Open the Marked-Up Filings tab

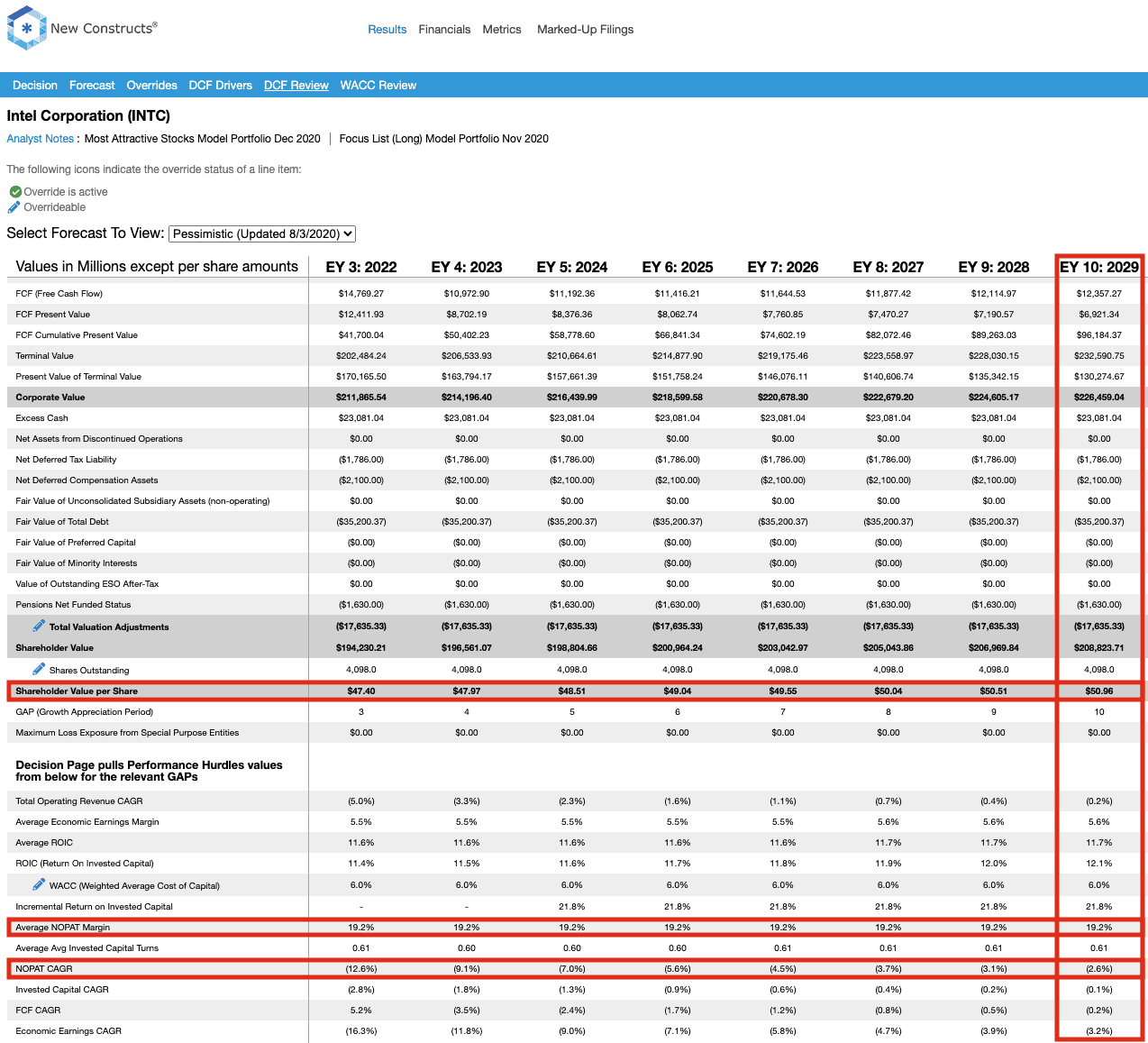point(586,30)
